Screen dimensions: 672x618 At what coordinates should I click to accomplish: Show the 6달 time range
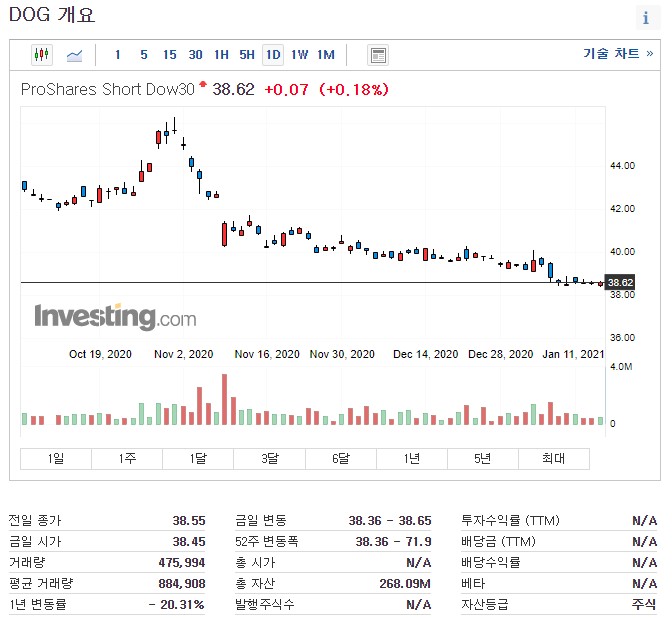341,459
